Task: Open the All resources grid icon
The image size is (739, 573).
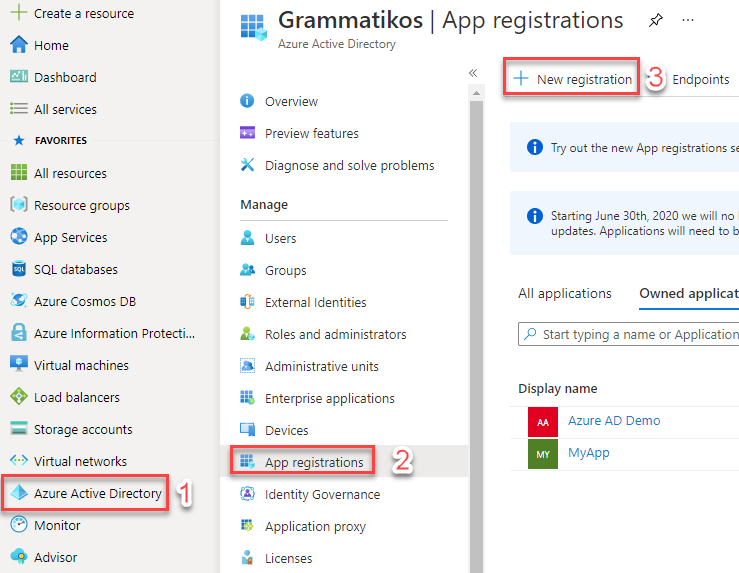Action: (x=19, y=172)
